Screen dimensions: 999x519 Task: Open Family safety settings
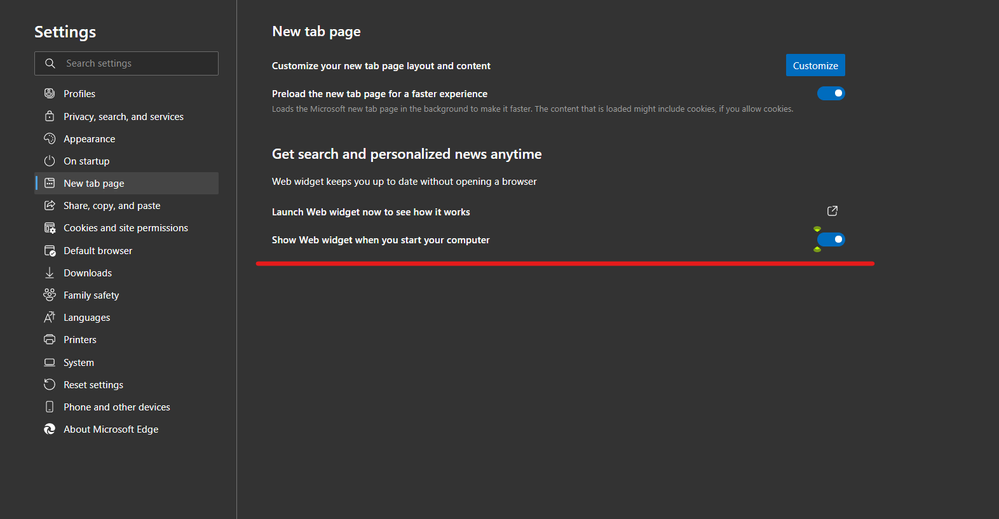tap(127, 295)
